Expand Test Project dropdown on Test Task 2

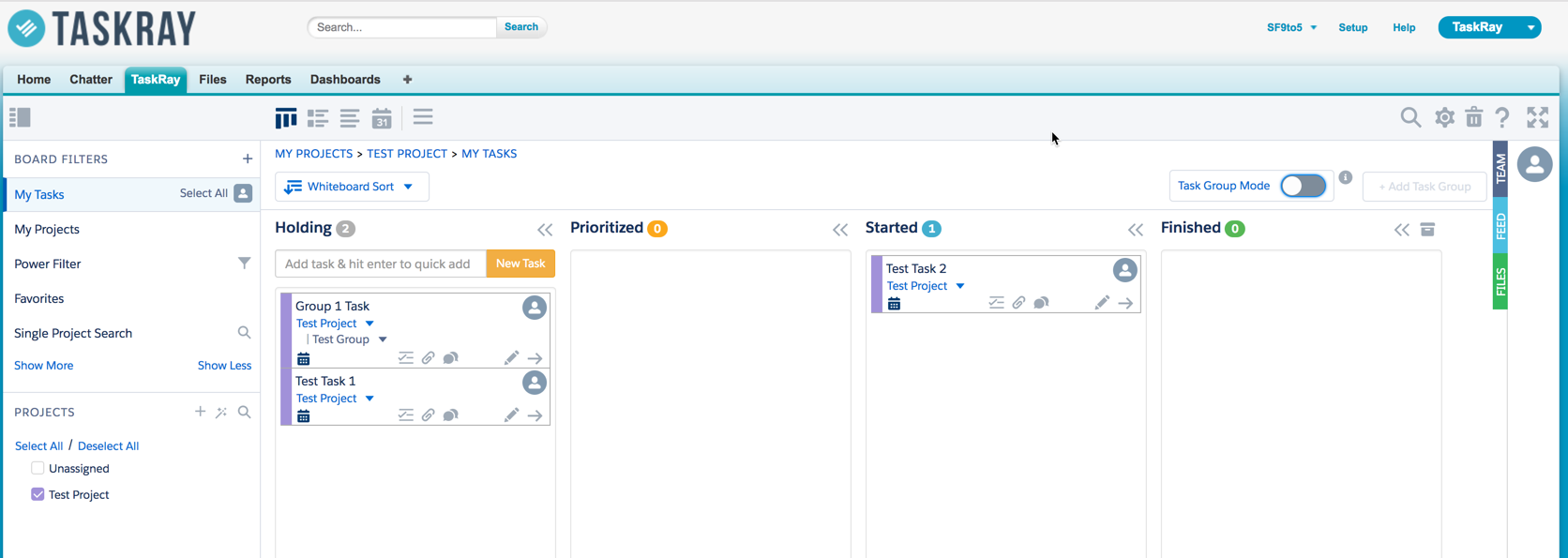coord(960,286)
